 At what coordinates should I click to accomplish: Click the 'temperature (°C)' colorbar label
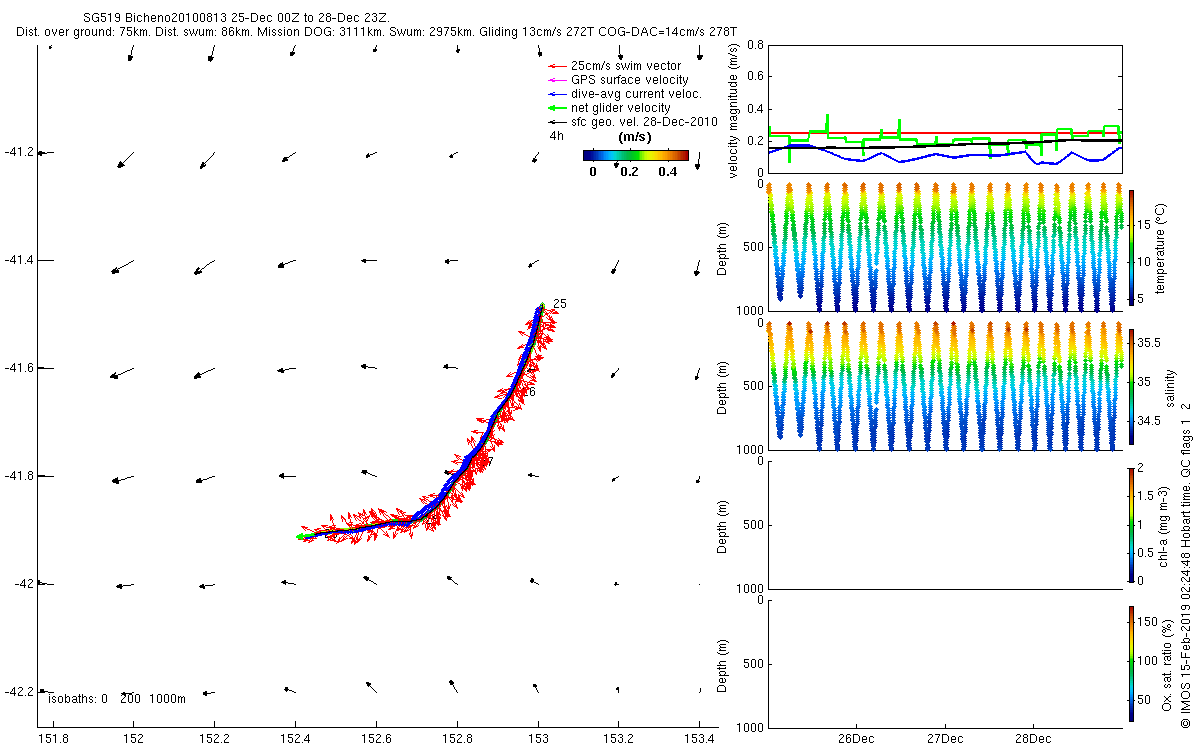pyautogui.click(x=1160, y=247)
